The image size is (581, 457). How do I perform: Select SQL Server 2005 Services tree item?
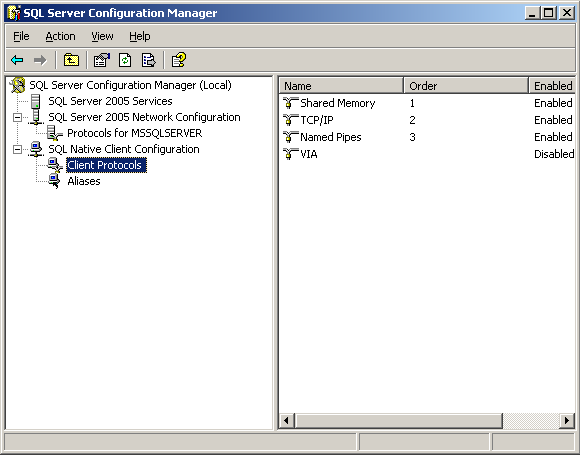[110, 101]
